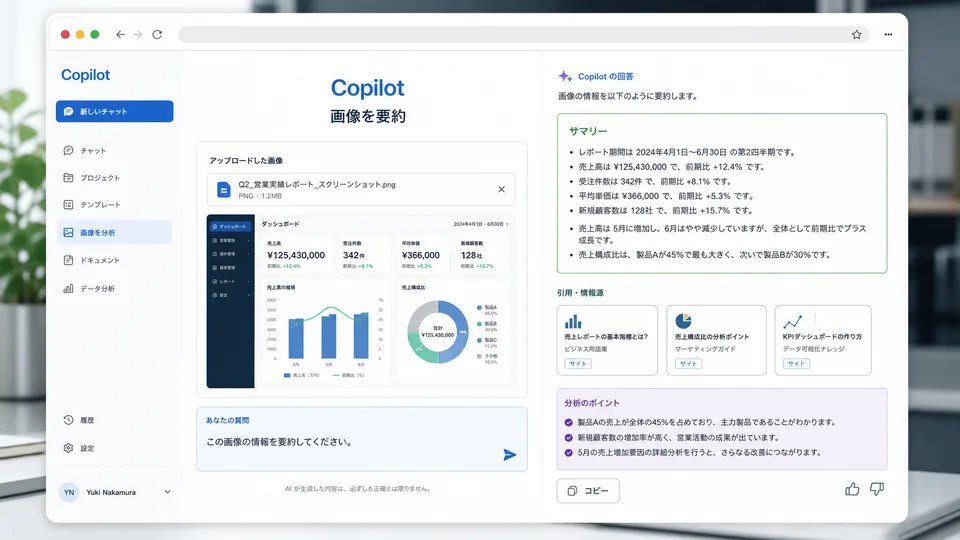Copy the answer with コピー button
Image resolution: width=960 pixels, height=540 pixels.
(588, 491)
